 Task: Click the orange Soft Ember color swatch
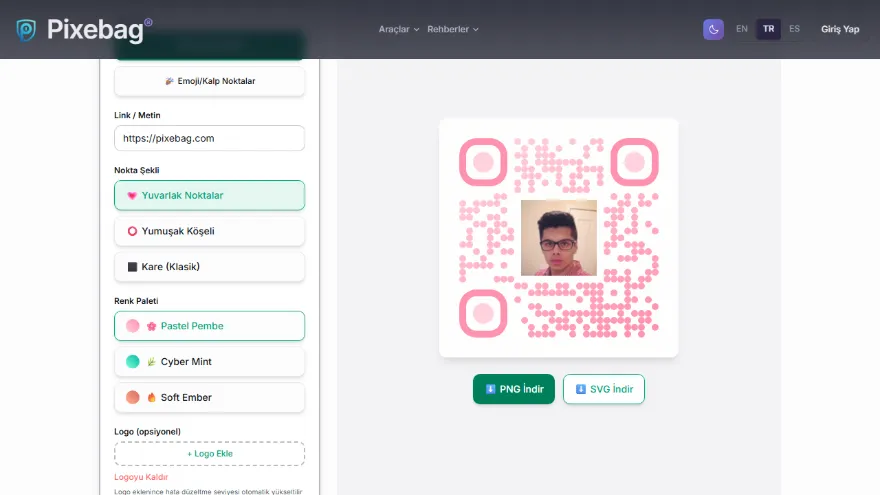coord(132,397)
